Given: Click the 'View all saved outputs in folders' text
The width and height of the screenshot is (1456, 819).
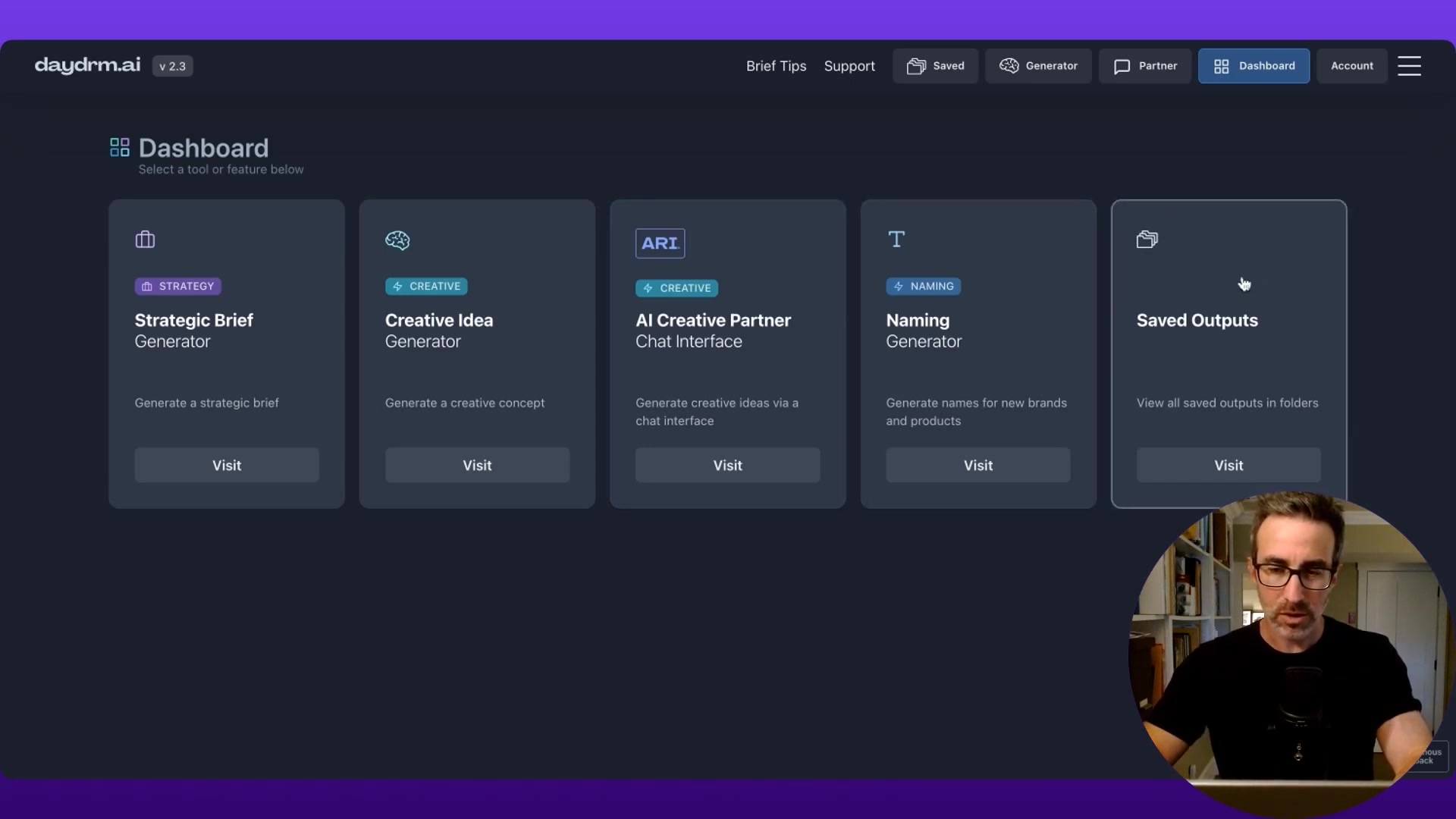Looking at the screenshot, I should click(x=1227, y=403).
